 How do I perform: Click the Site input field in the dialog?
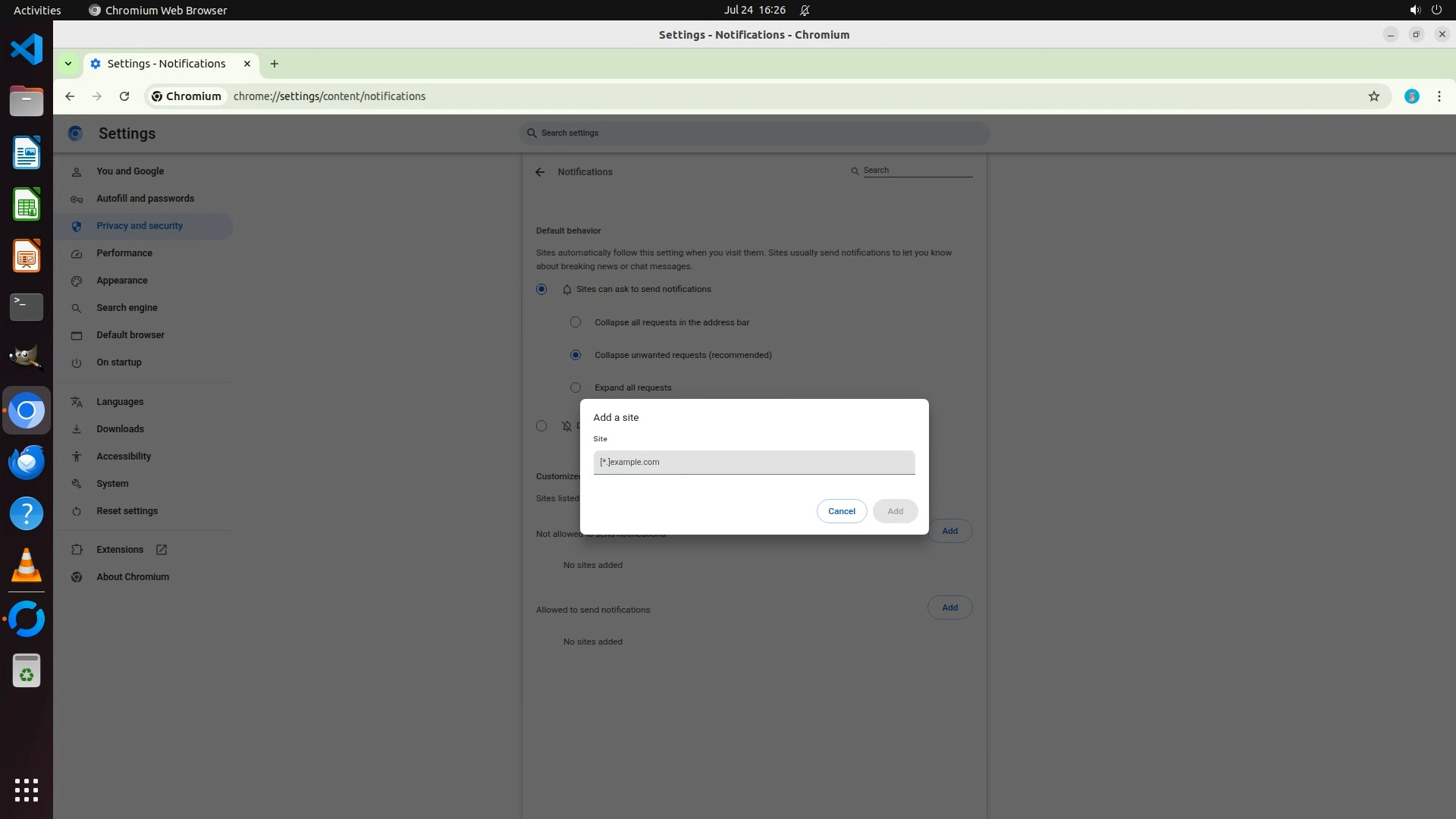coord(754,462)
